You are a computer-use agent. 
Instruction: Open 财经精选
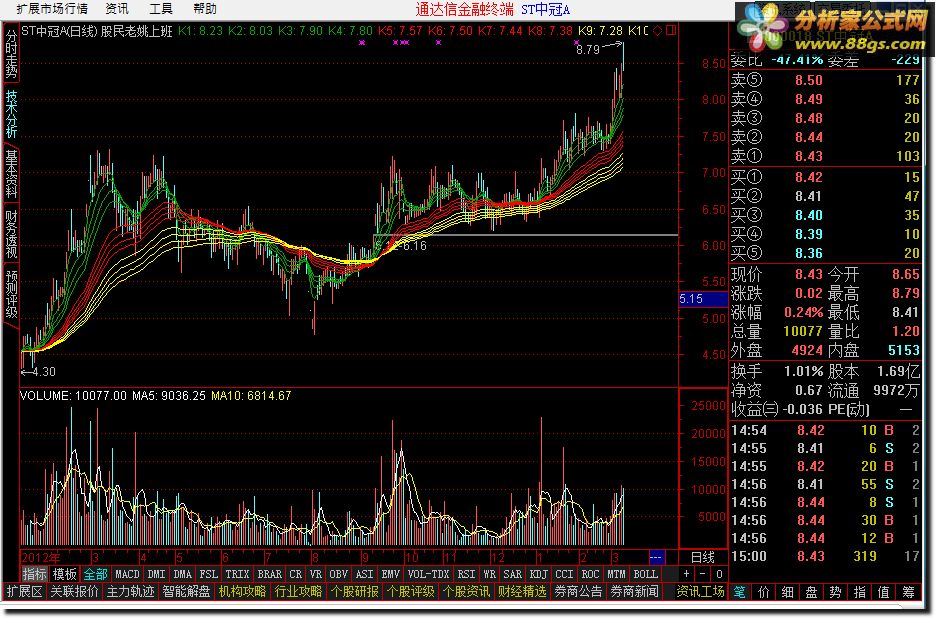point(522,592)
